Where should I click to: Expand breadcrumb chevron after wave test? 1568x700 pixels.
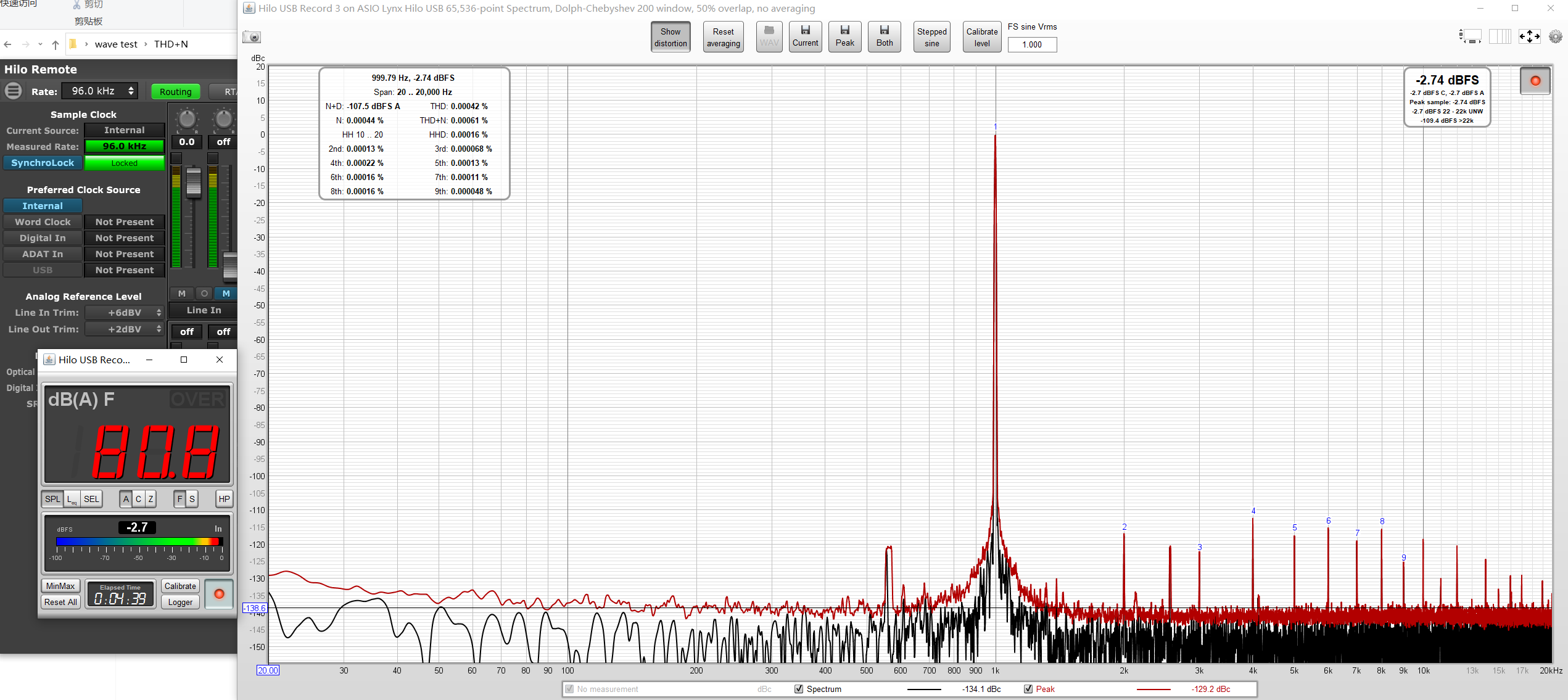pos(146,44)
